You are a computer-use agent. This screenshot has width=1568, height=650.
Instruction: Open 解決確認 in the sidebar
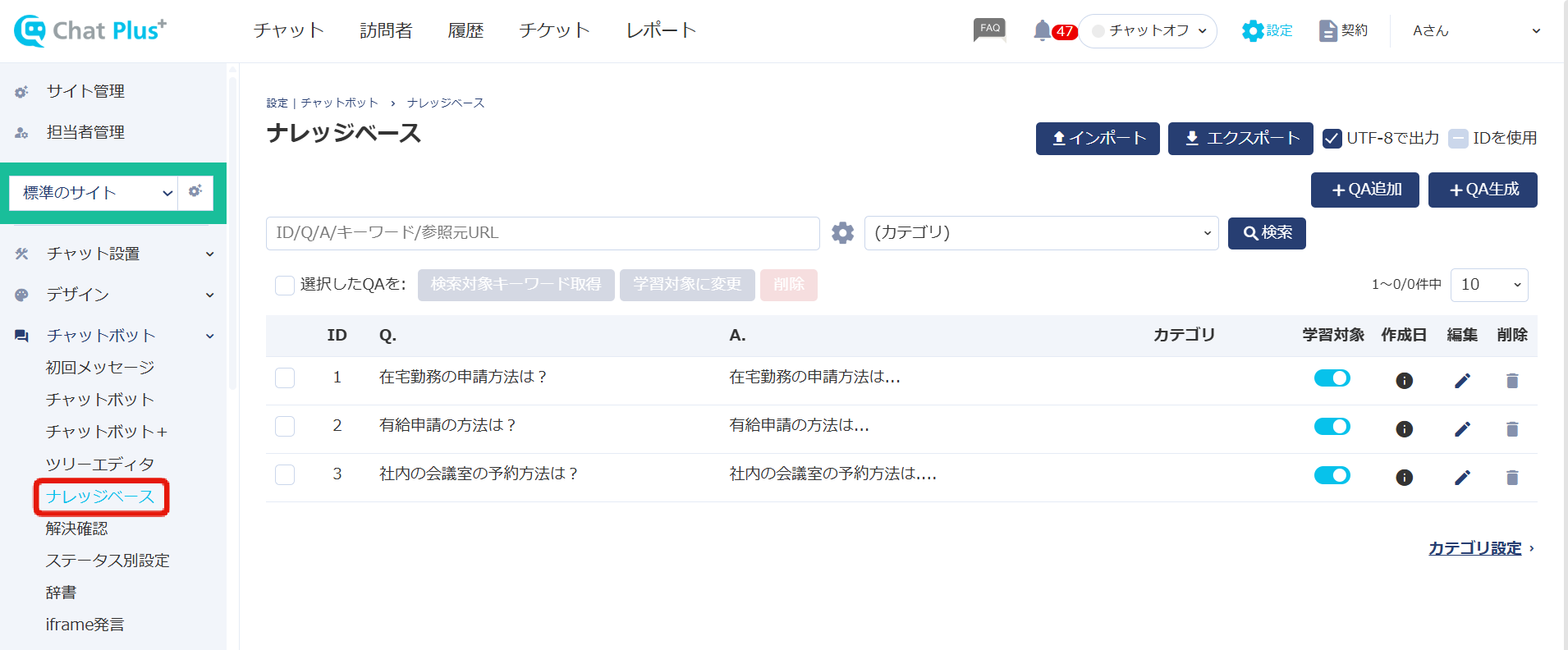pyautogui.click(x=77, y=529)
